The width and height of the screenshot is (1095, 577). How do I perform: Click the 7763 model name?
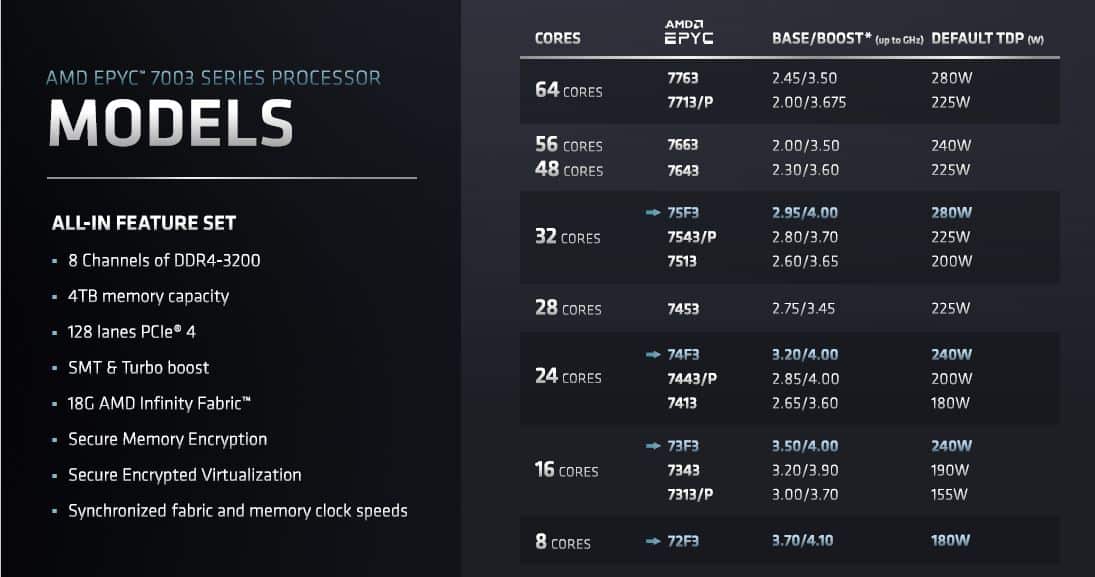tap(682, 78)
